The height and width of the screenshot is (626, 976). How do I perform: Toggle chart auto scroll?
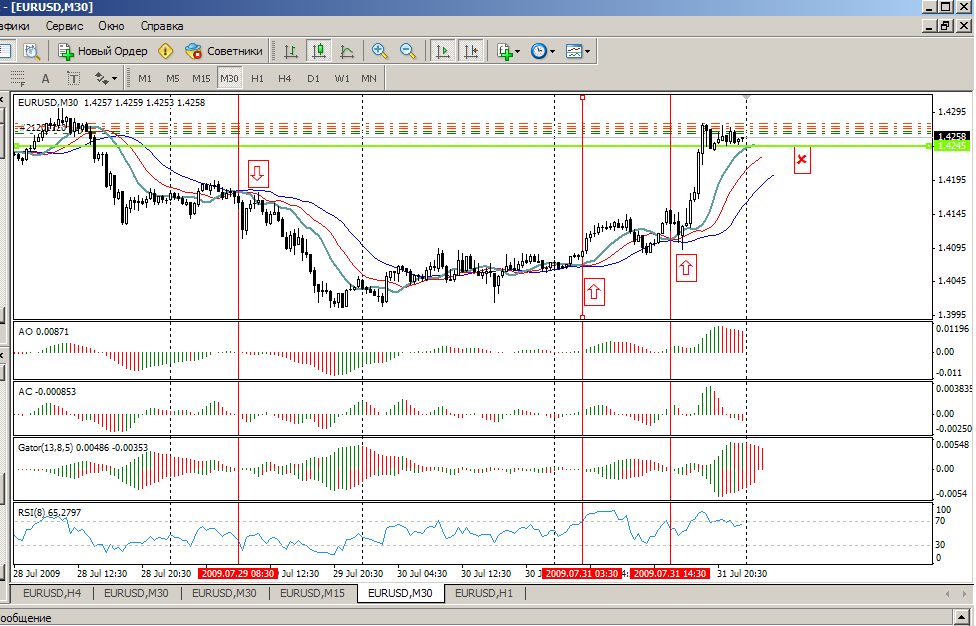443,51
